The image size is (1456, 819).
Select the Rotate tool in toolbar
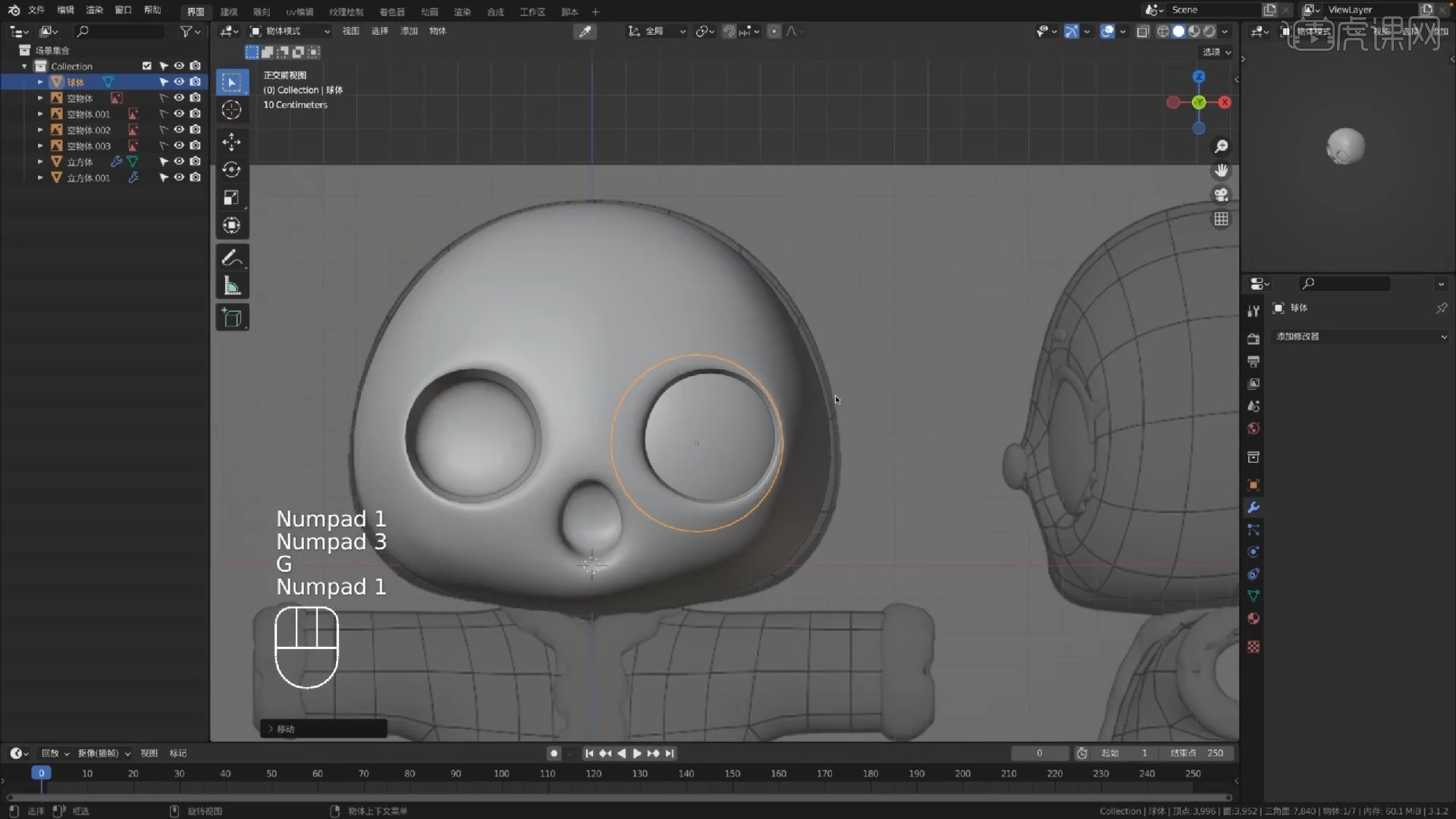[232, 170]
